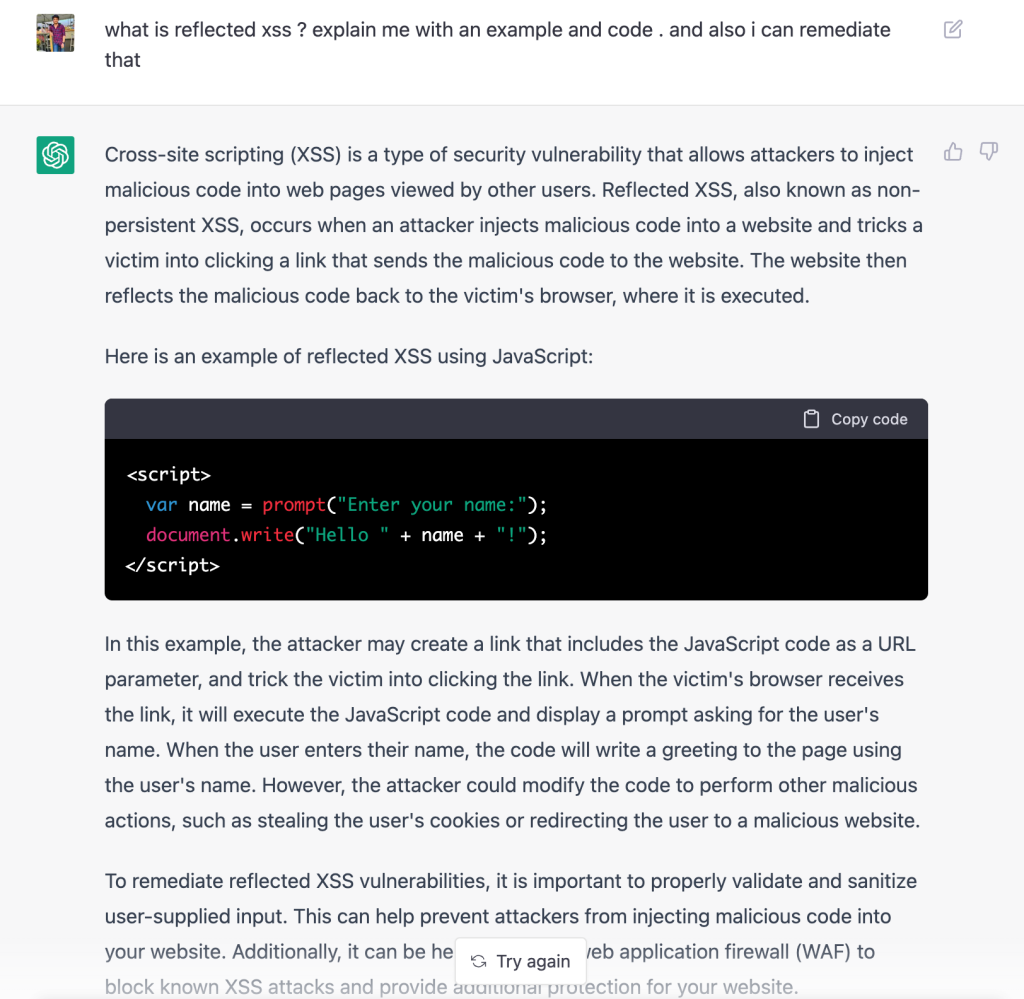The width and height of the screenshot is (1024, 999).
Task: Click the Copy code label
Action: pyautogui.click(x=869, y=419)
